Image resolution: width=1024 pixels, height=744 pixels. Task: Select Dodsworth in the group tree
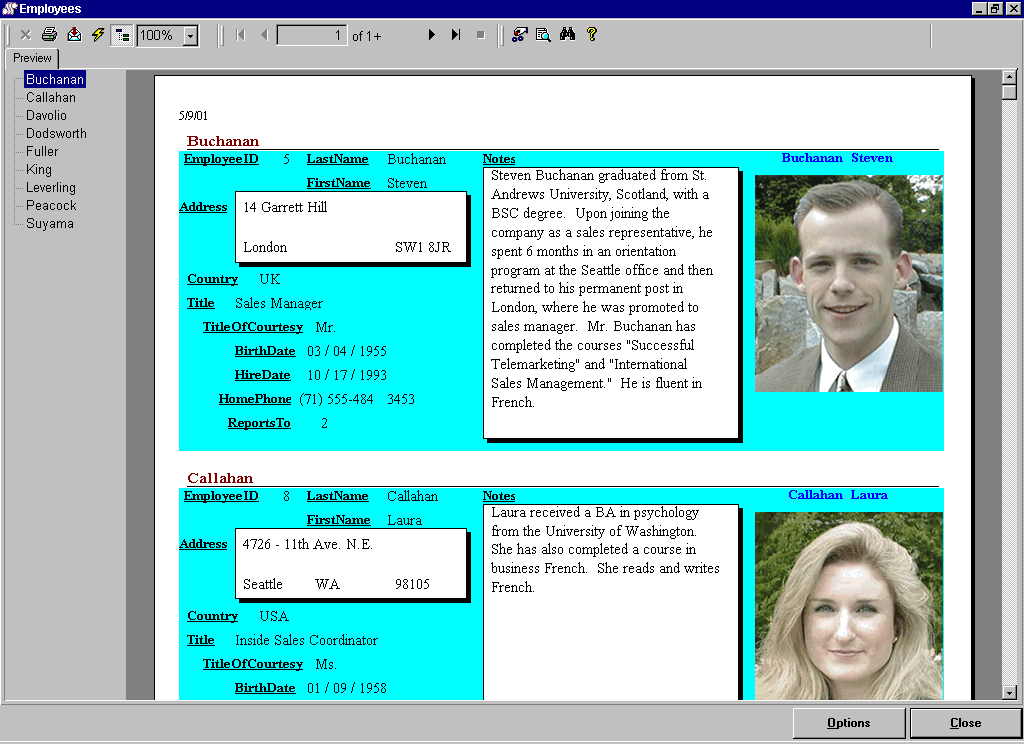tap(56, 133)
